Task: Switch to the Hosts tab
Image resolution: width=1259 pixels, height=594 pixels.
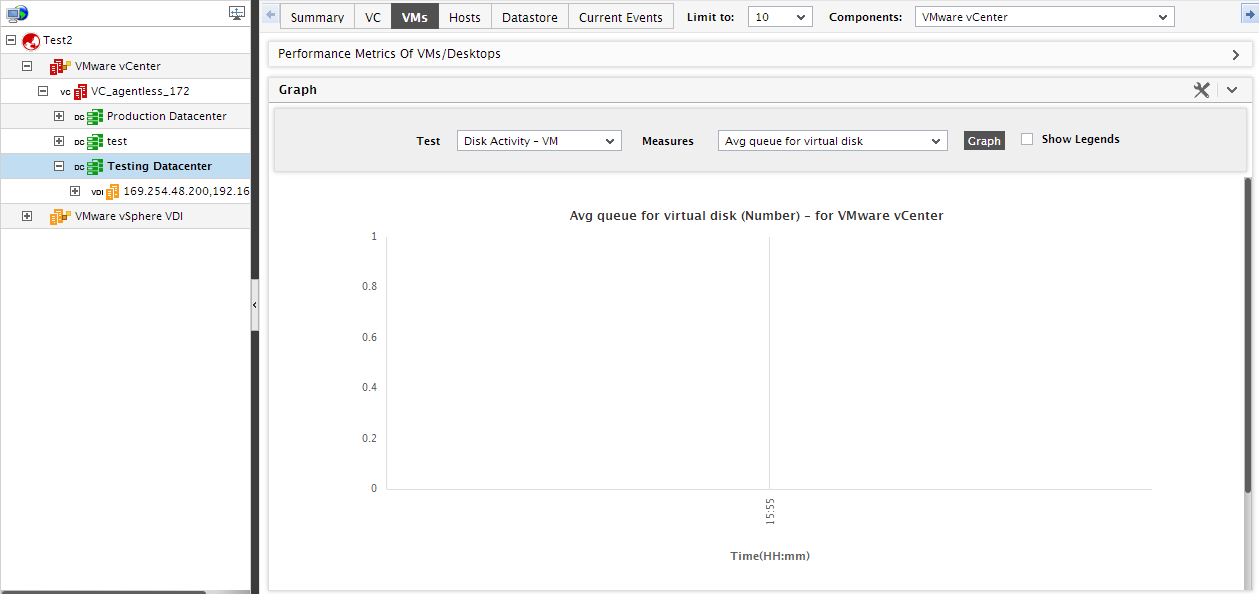Action: click(x=465, y=17)
